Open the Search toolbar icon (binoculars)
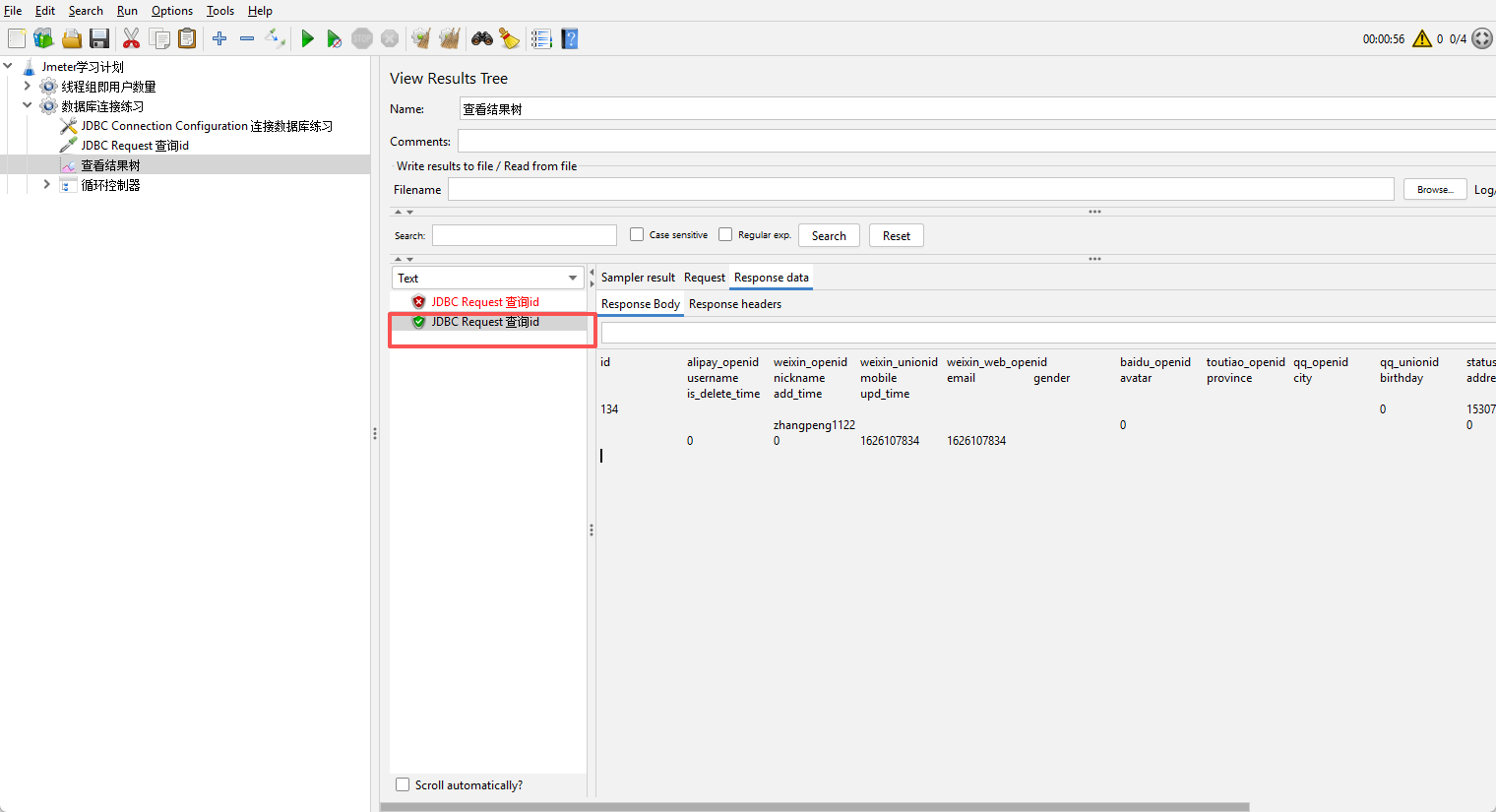1496x812 pixels. tap(481, 38)
